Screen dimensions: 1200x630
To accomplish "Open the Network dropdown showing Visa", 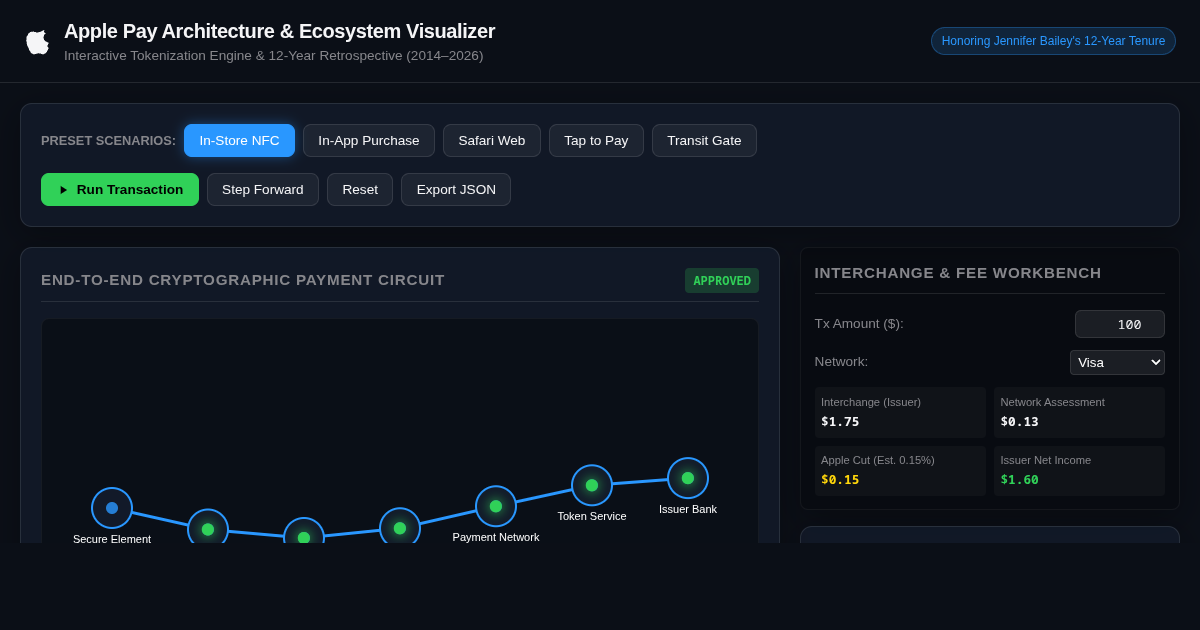I will click(1117, 362).
